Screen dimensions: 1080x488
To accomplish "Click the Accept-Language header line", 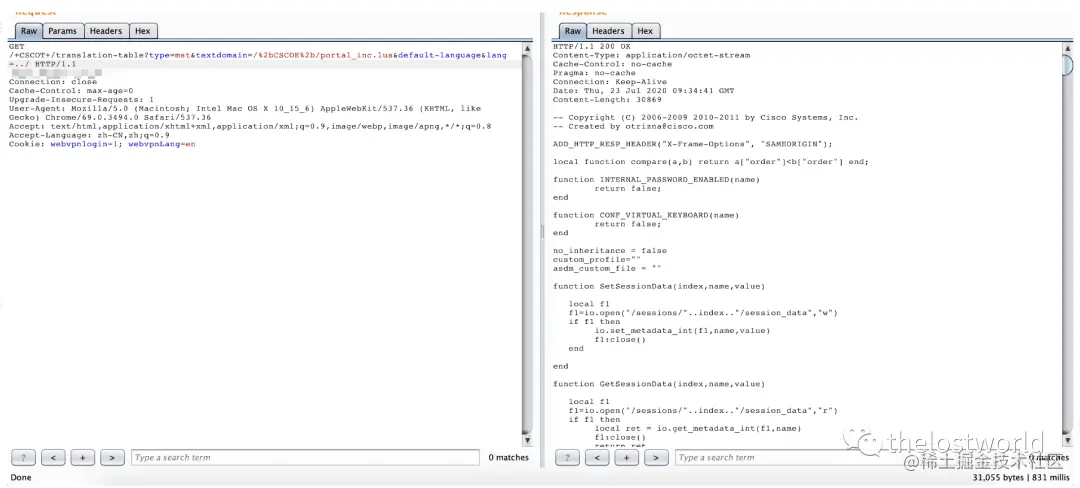I will pyautogui.click(x=89, y=136).
